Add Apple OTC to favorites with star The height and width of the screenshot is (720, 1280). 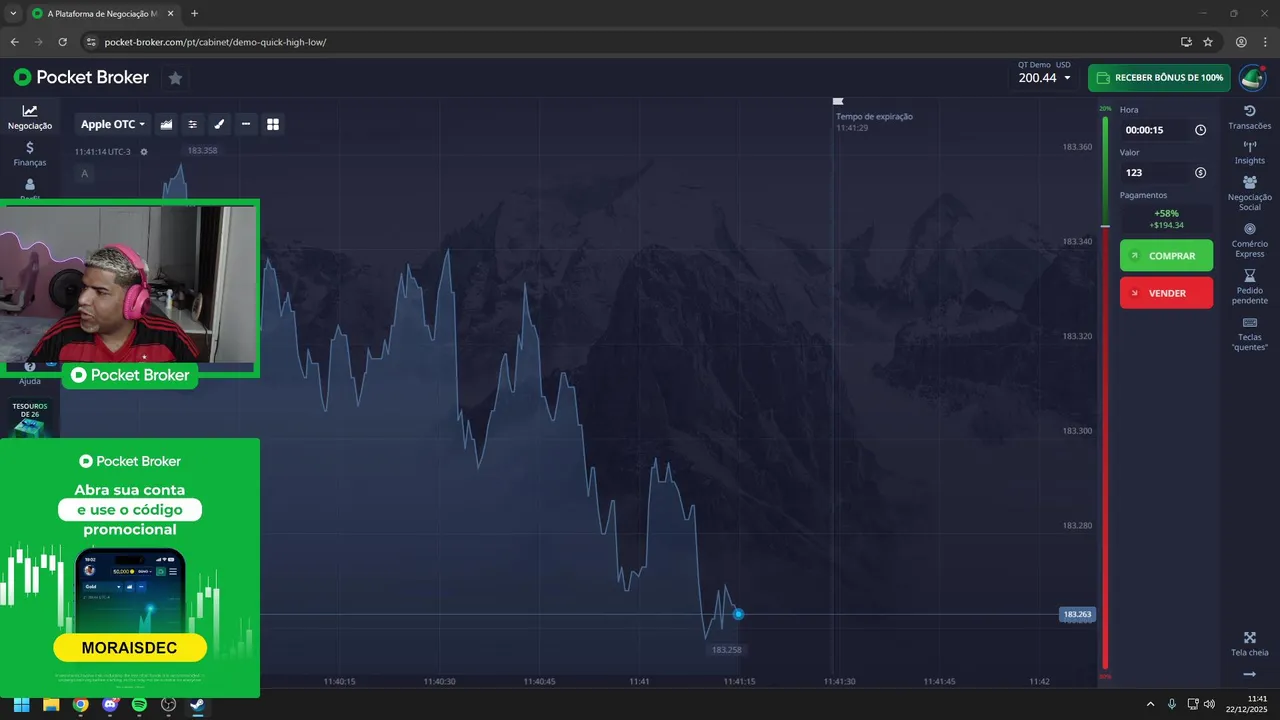pyautogui.click(x=175, y=78)
